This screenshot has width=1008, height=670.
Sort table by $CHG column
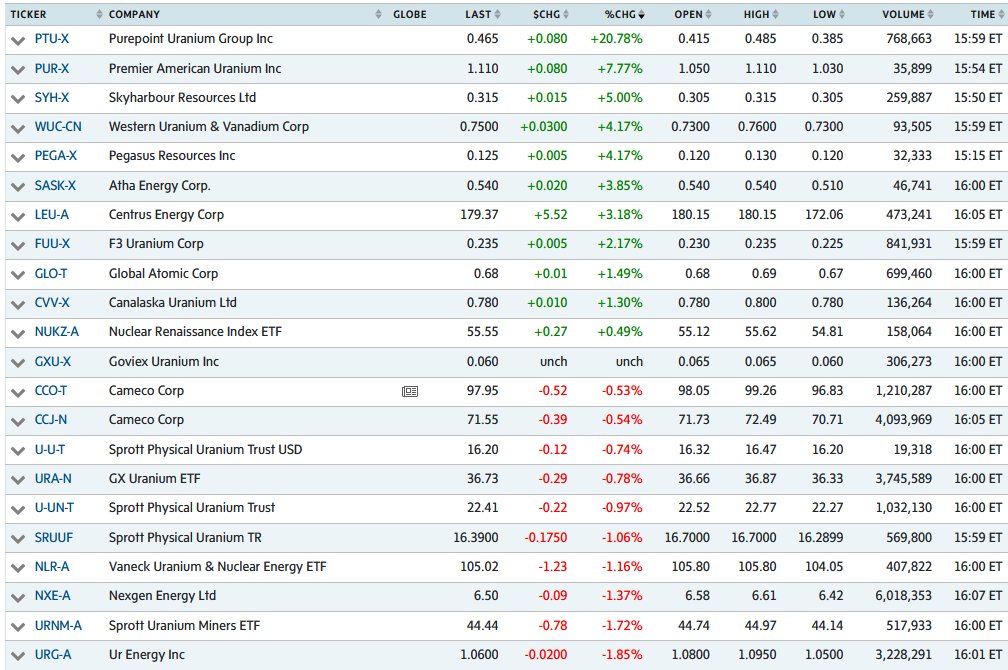point(551,14)
